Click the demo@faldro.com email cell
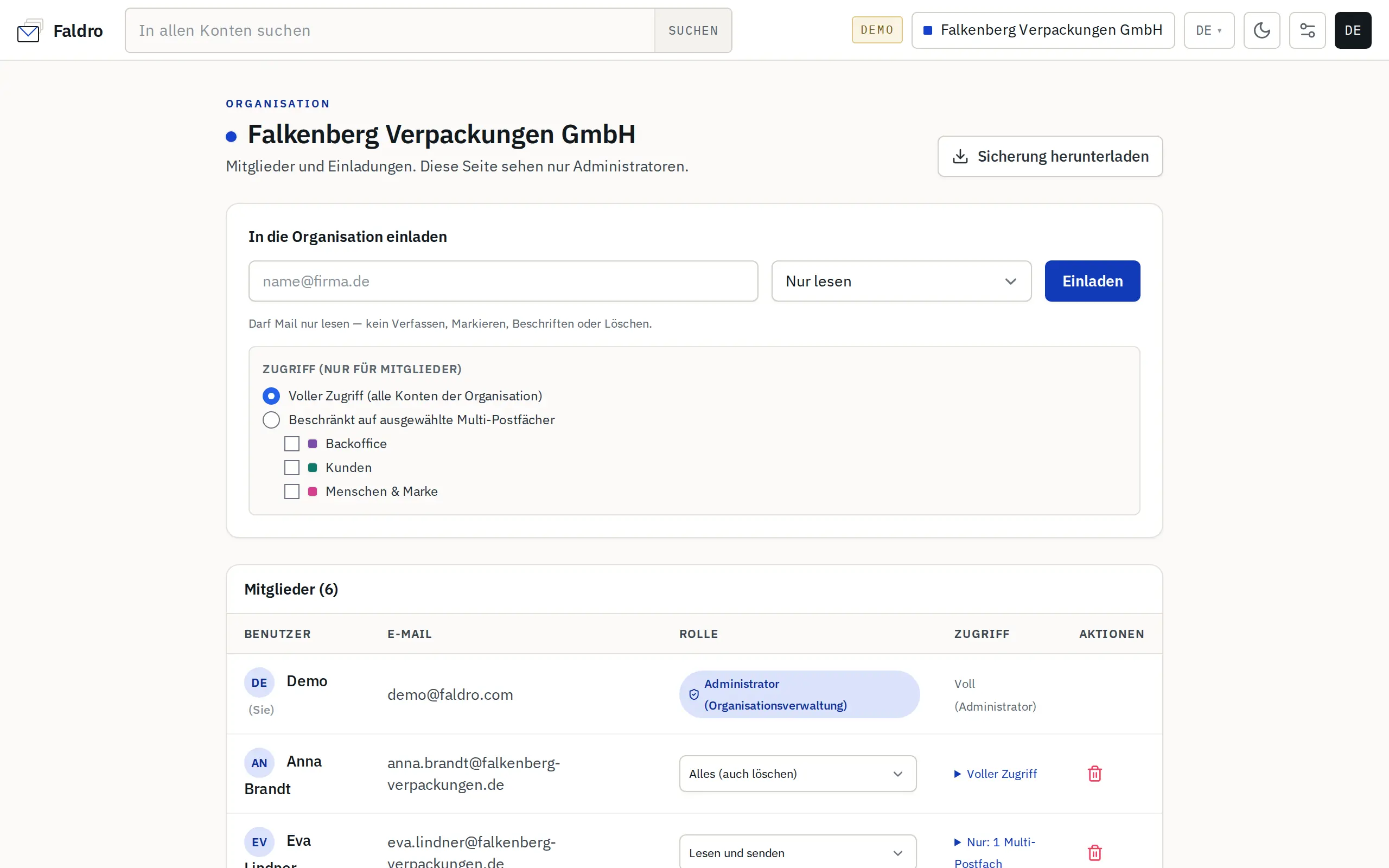The image size is (1389, 868). (450, 694)
